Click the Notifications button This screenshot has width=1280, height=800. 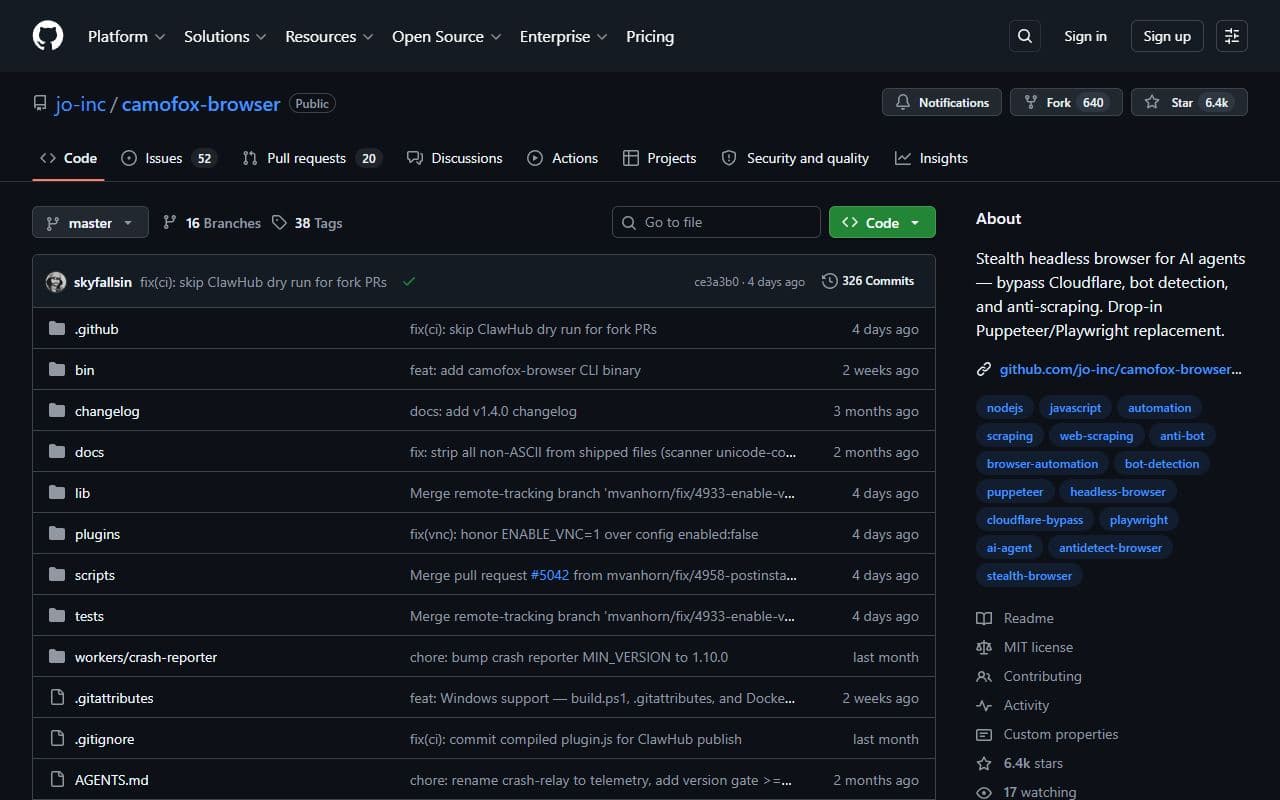(942, 102)
